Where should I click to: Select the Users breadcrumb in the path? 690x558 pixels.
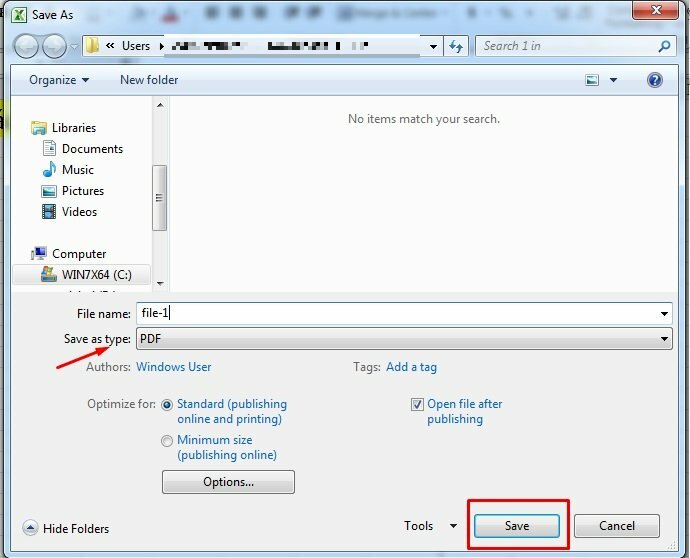(136, 46)
